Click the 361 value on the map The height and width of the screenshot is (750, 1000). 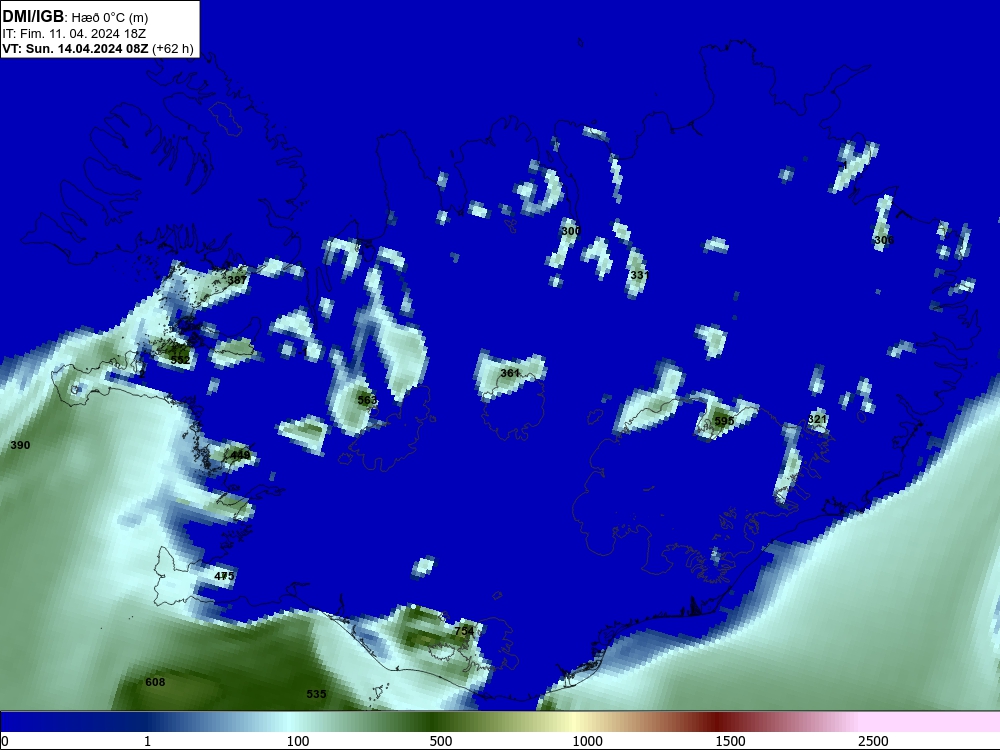point(510,373)
